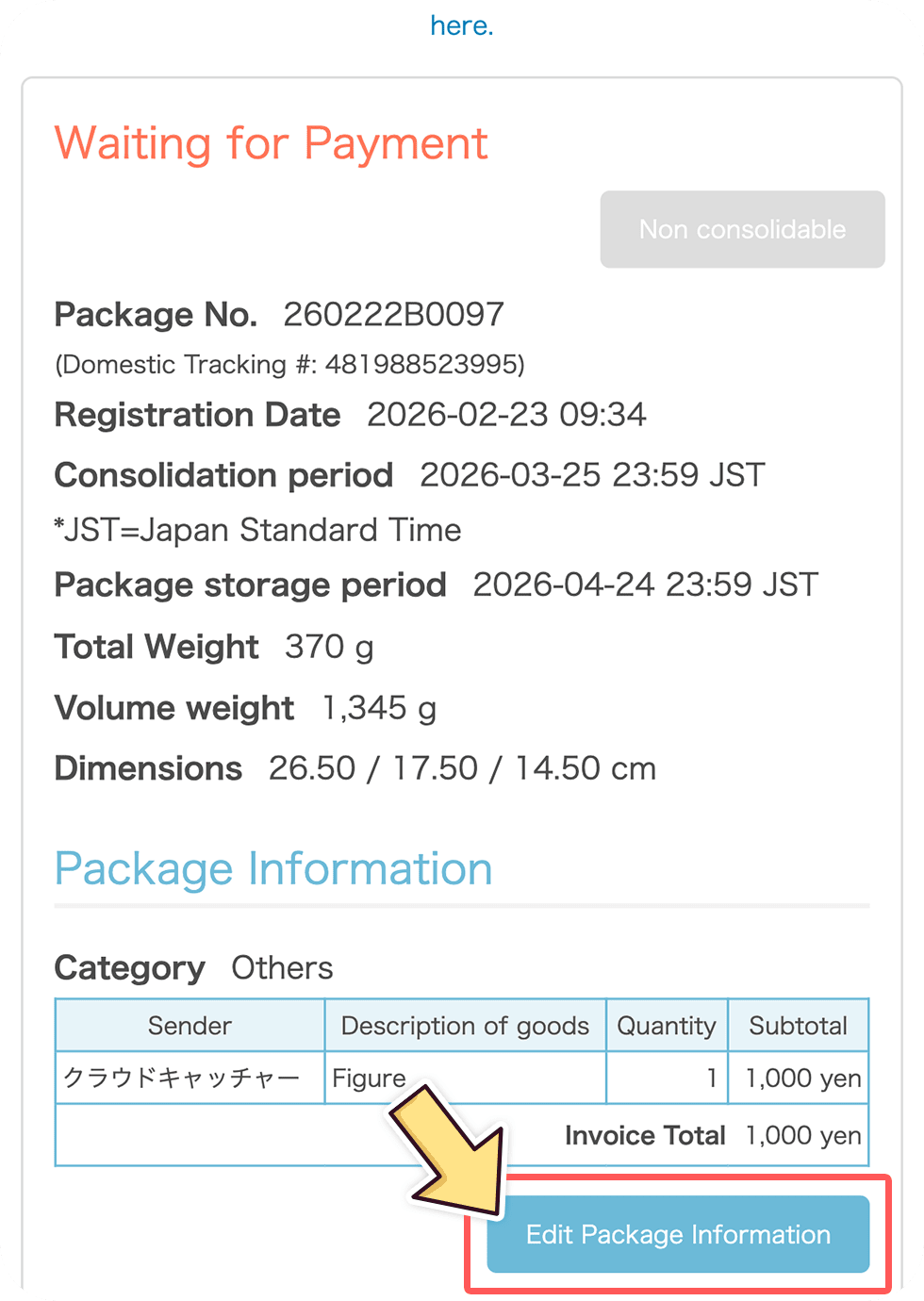The image size is (924, 1301).
Task: Click the Edit Package Information button
Action: click(678, 1234)
